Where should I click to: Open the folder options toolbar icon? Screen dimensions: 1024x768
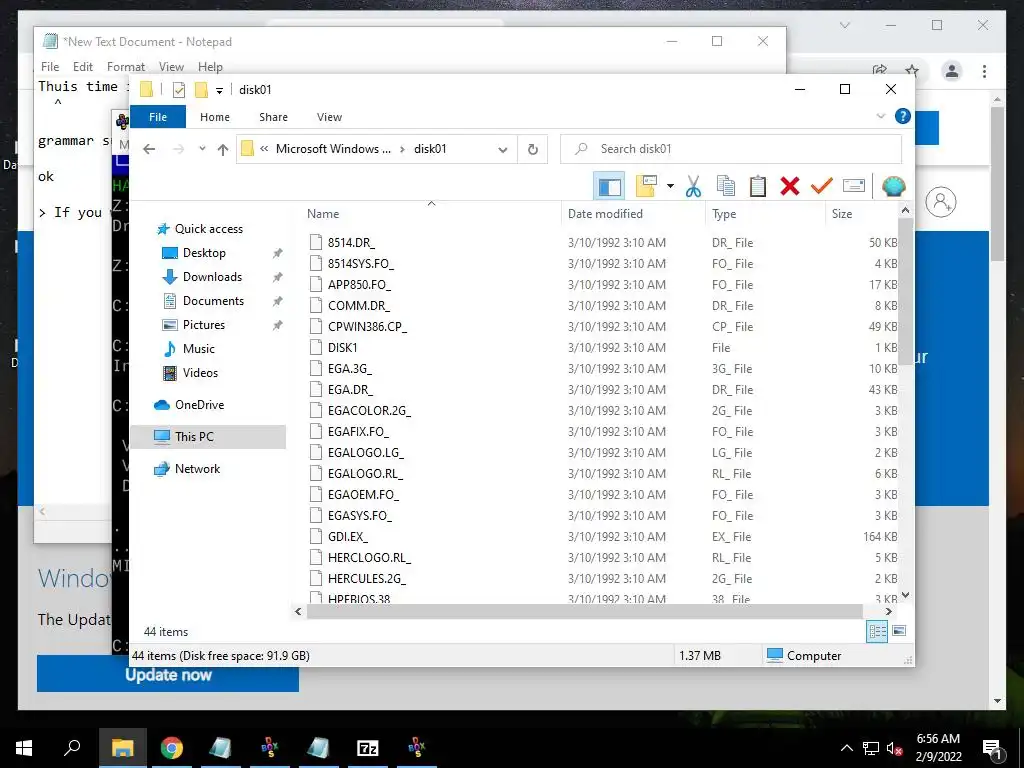[646, 186]
